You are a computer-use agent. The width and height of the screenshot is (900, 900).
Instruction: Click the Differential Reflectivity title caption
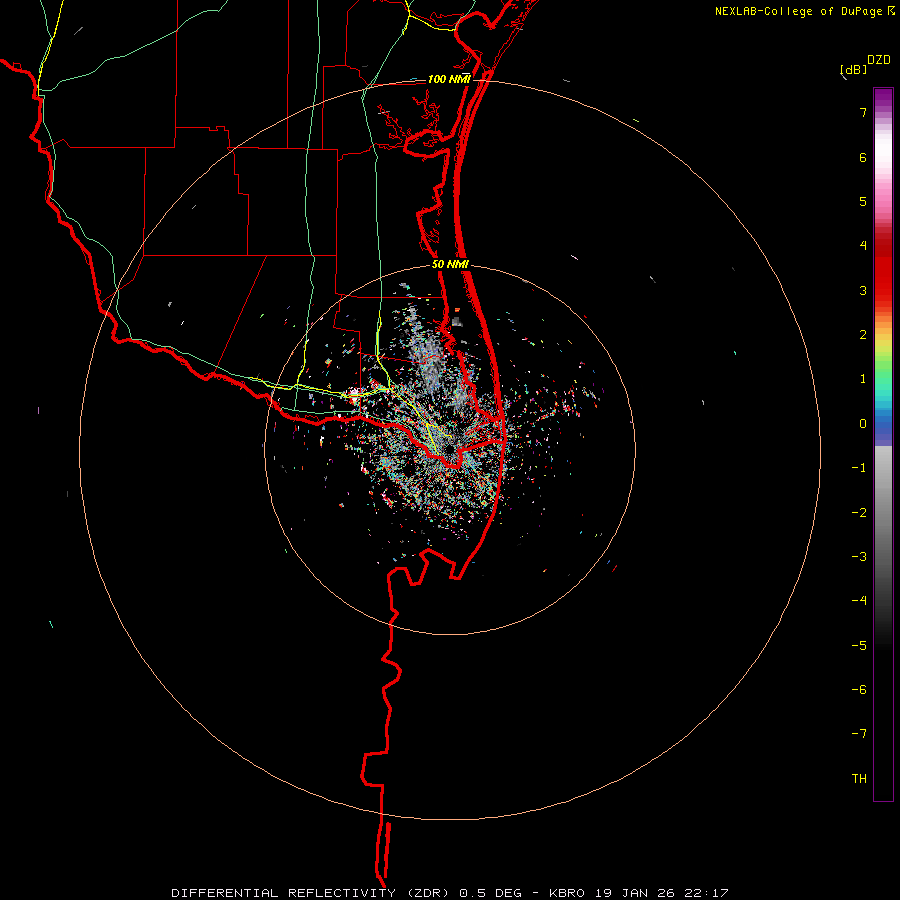tap(450, 893)
